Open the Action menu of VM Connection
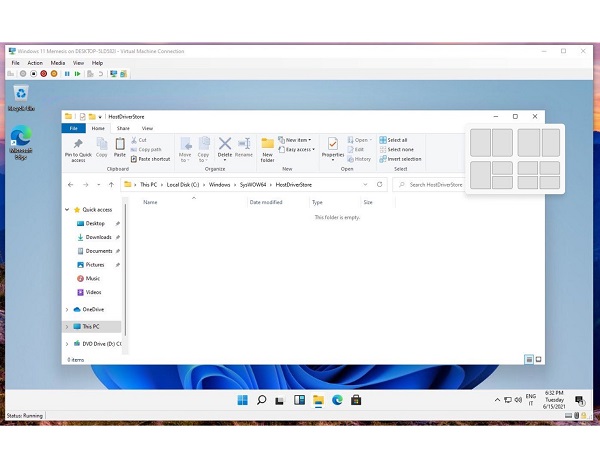600x451 pixels. (x=35, y=63)
